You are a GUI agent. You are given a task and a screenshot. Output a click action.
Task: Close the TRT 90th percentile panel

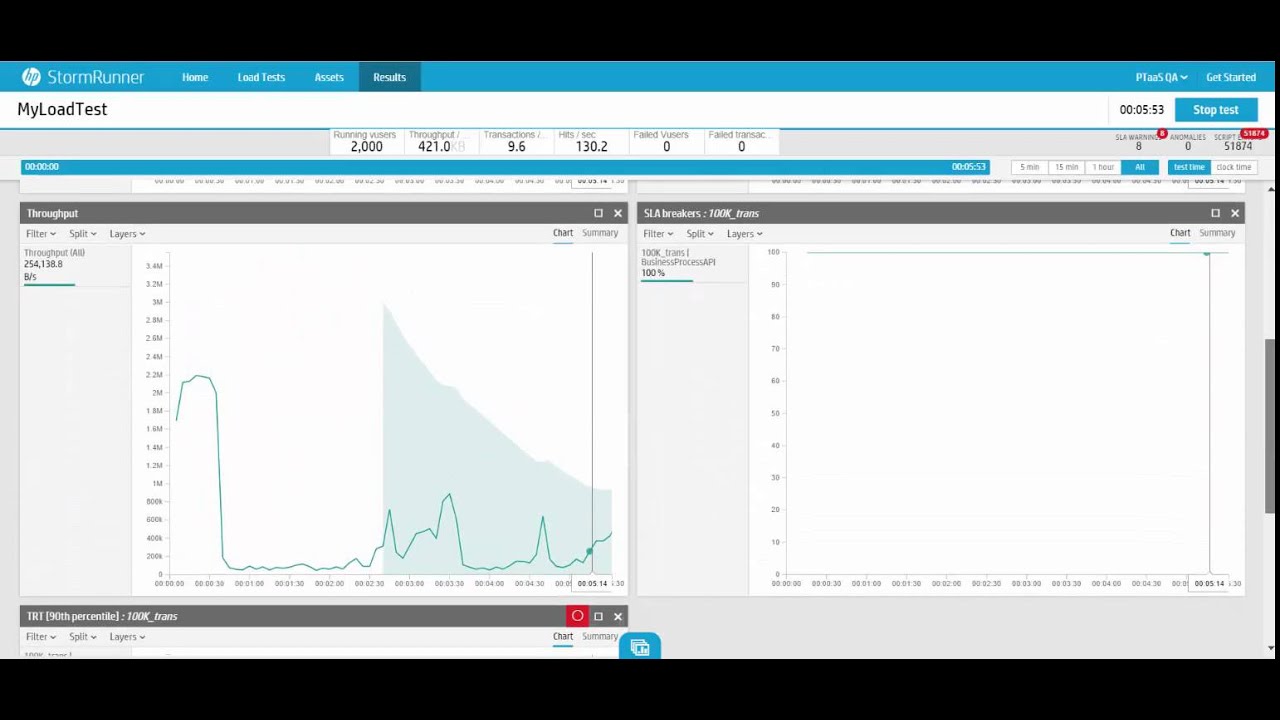617,616
